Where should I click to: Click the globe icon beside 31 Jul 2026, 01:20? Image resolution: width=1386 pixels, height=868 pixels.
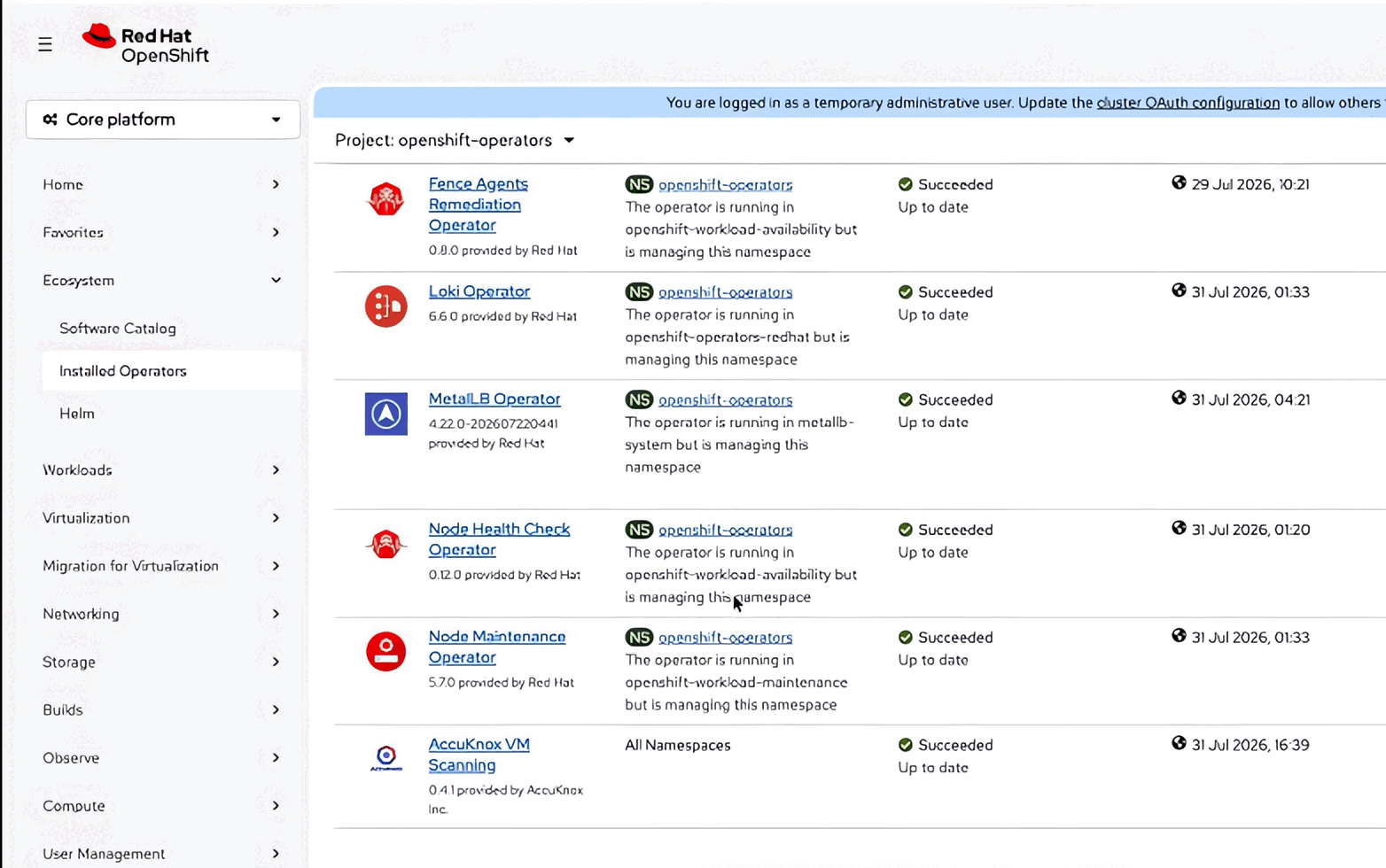(1179, 529)
